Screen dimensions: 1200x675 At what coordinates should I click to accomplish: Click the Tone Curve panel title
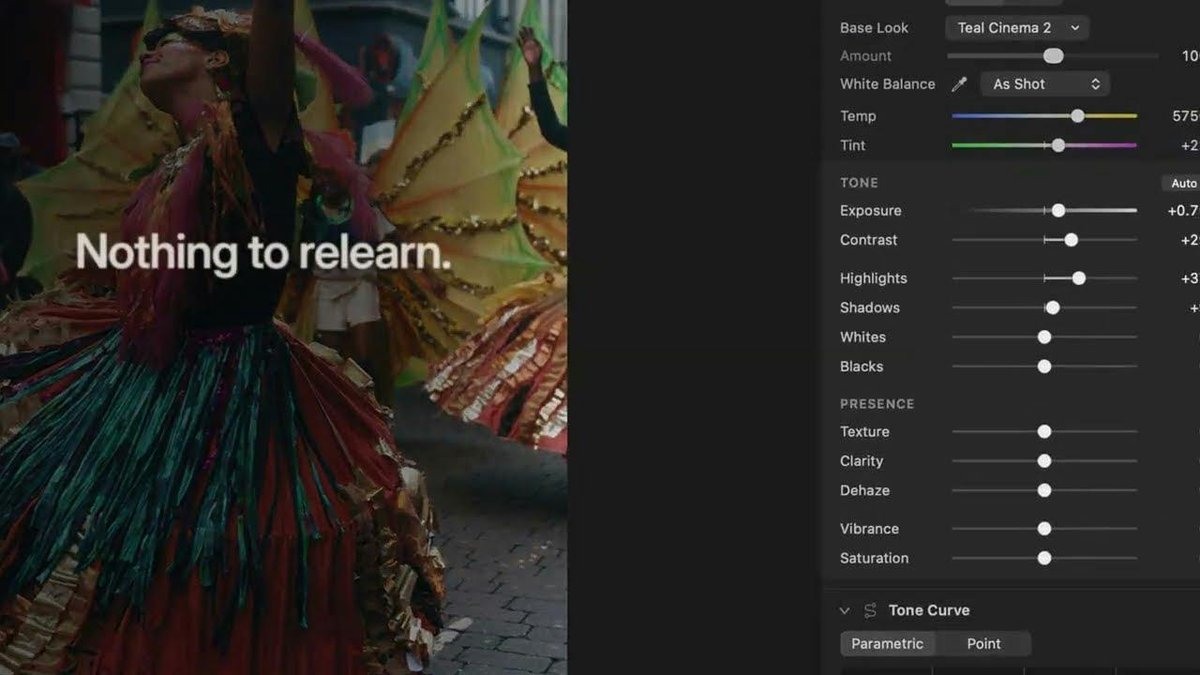(929, 610)
